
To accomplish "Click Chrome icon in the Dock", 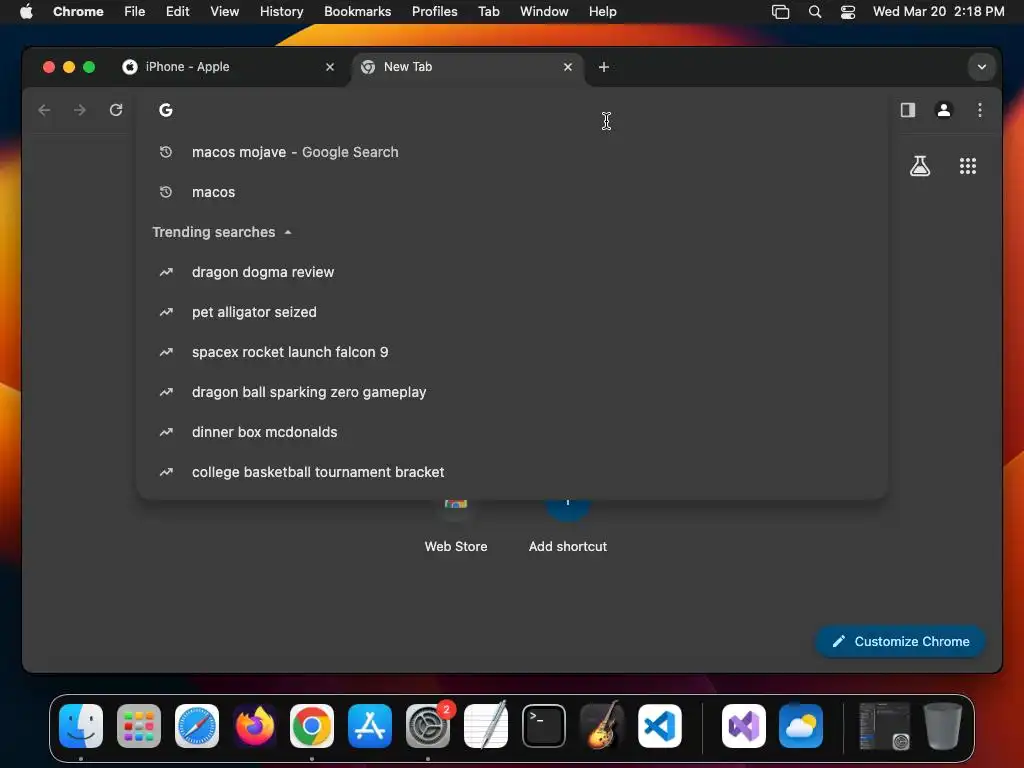I will coord(312,726).
